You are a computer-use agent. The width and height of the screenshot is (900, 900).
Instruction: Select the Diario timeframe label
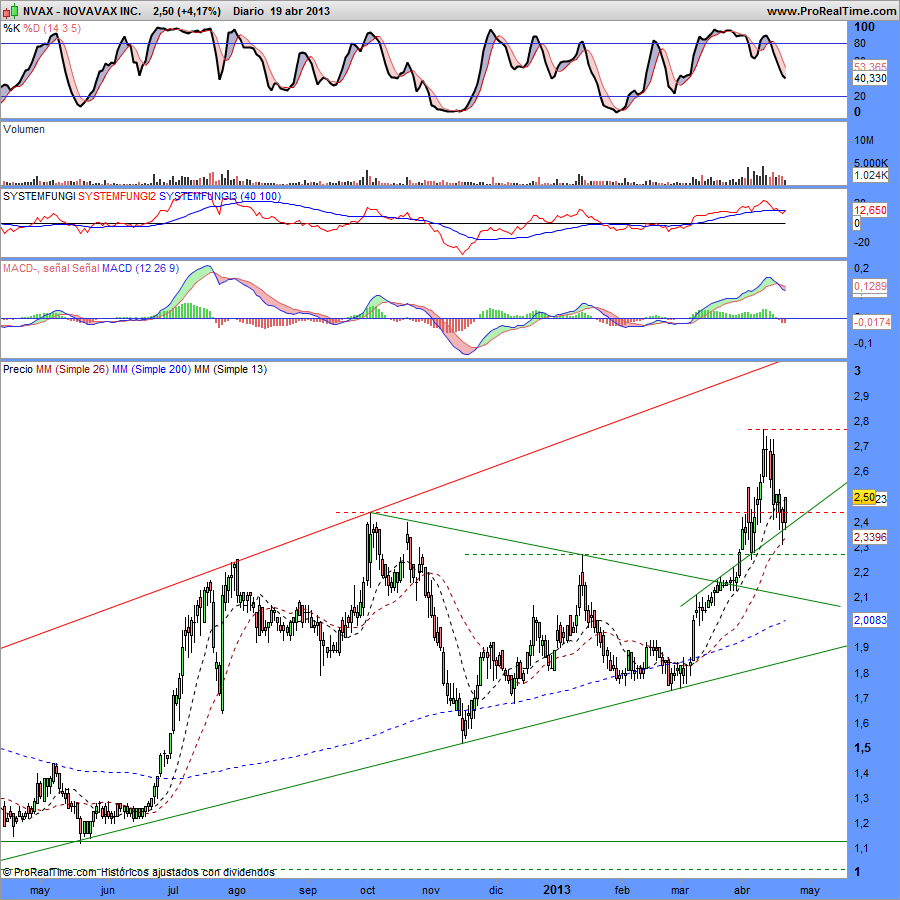tap(249, 11)
